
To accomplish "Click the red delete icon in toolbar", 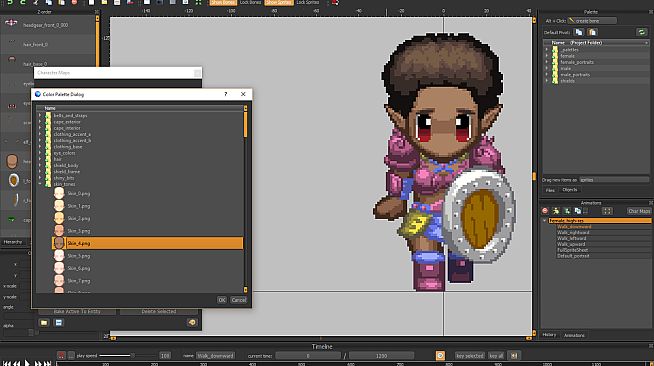I will click(74, 2).
